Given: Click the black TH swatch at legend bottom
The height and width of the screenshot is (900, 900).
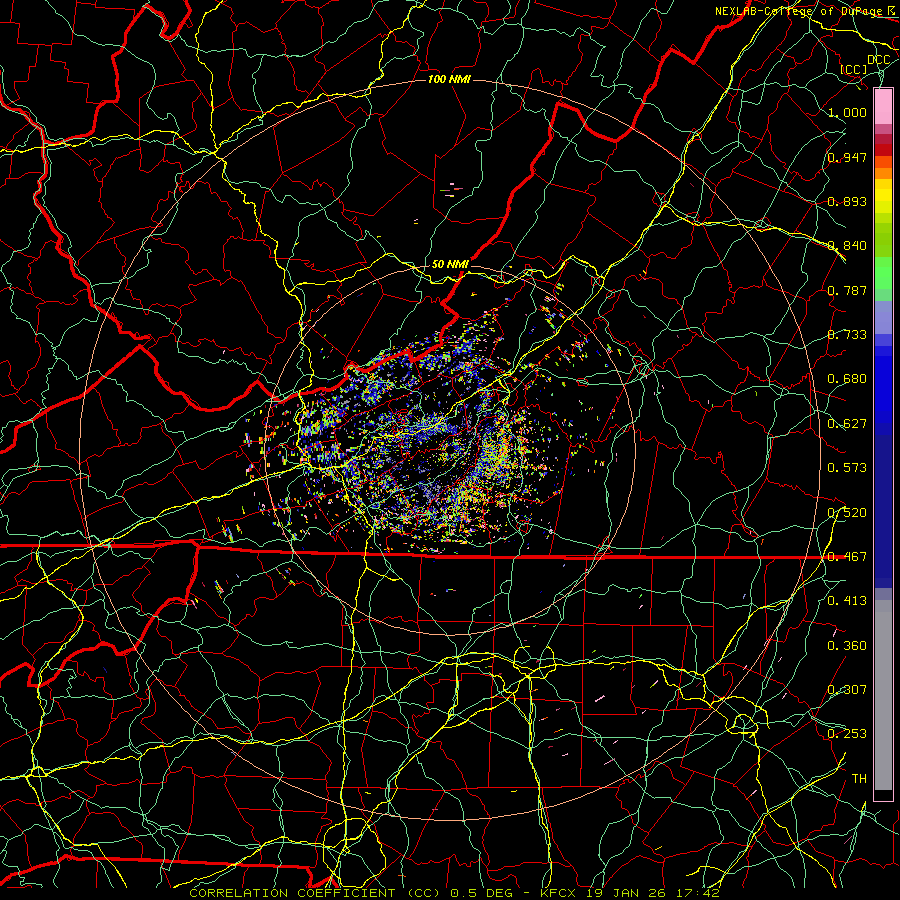Looking at the screenshot, I should [883, 795].
